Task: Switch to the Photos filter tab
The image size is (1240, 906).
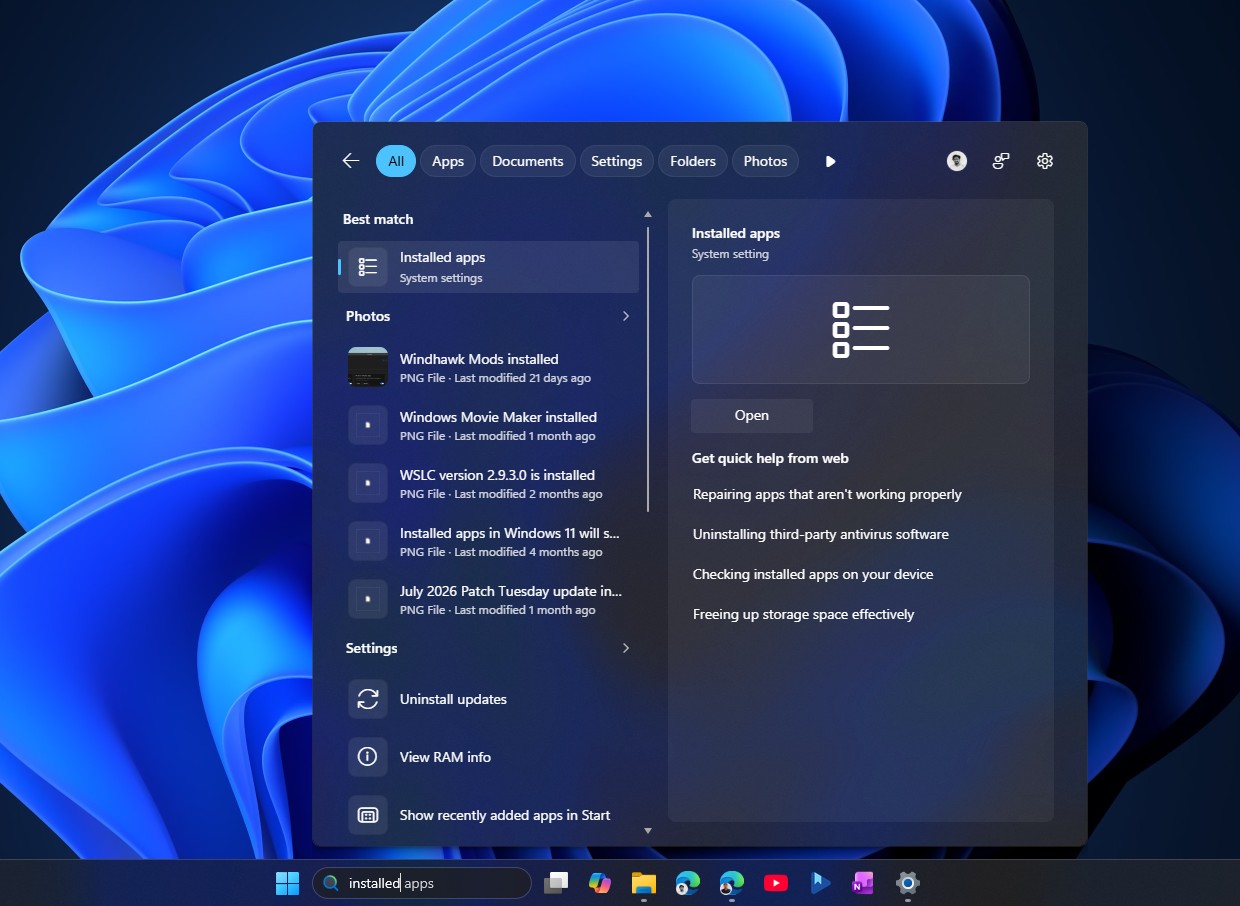Action: pos(766,161)
